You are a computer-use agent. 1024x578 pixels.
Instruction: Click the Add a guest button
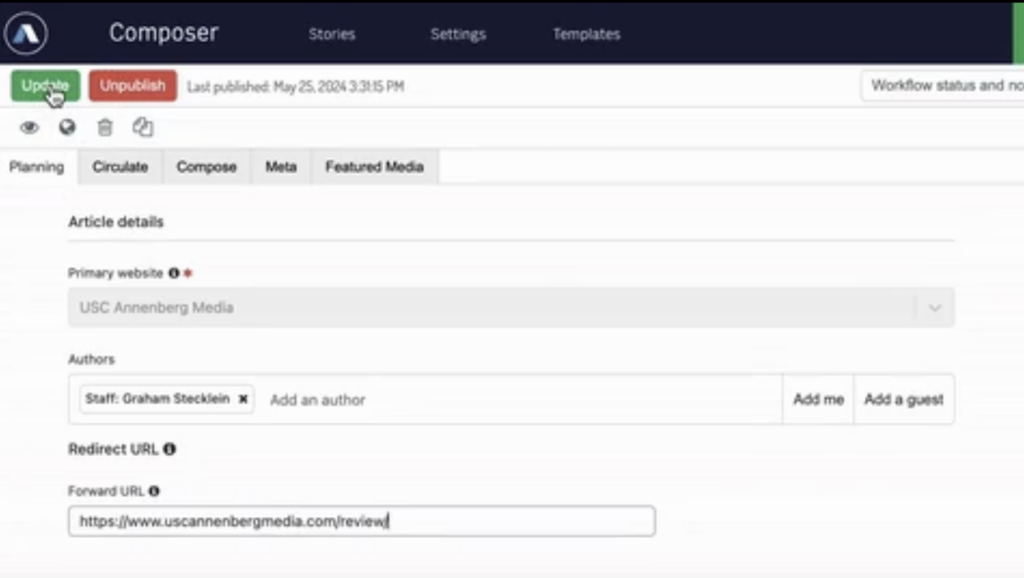[904, 399]
